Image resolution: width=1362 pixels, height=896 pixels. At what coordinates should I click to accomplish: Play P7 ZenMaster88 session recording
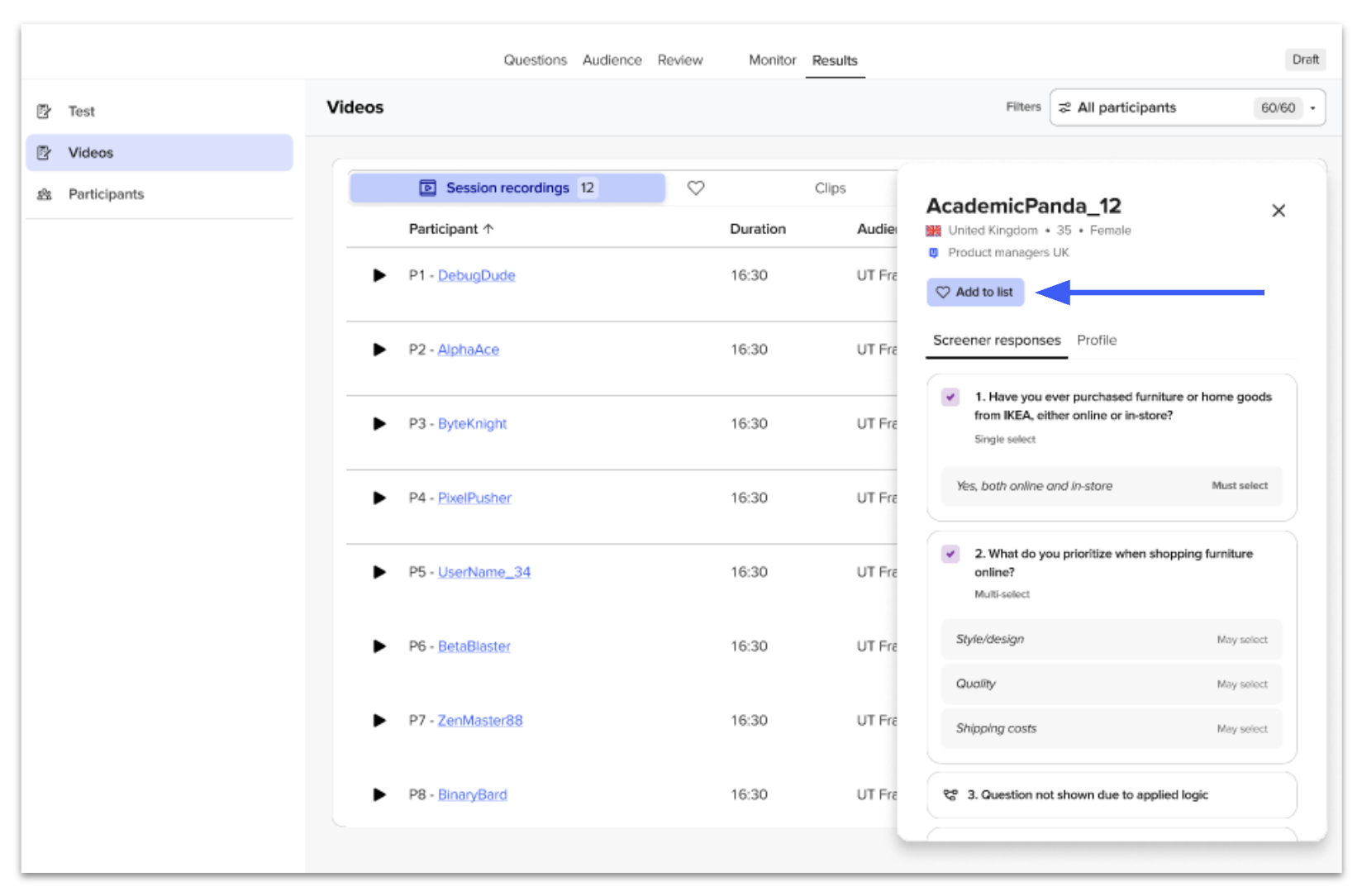click(x=379, y=721)
